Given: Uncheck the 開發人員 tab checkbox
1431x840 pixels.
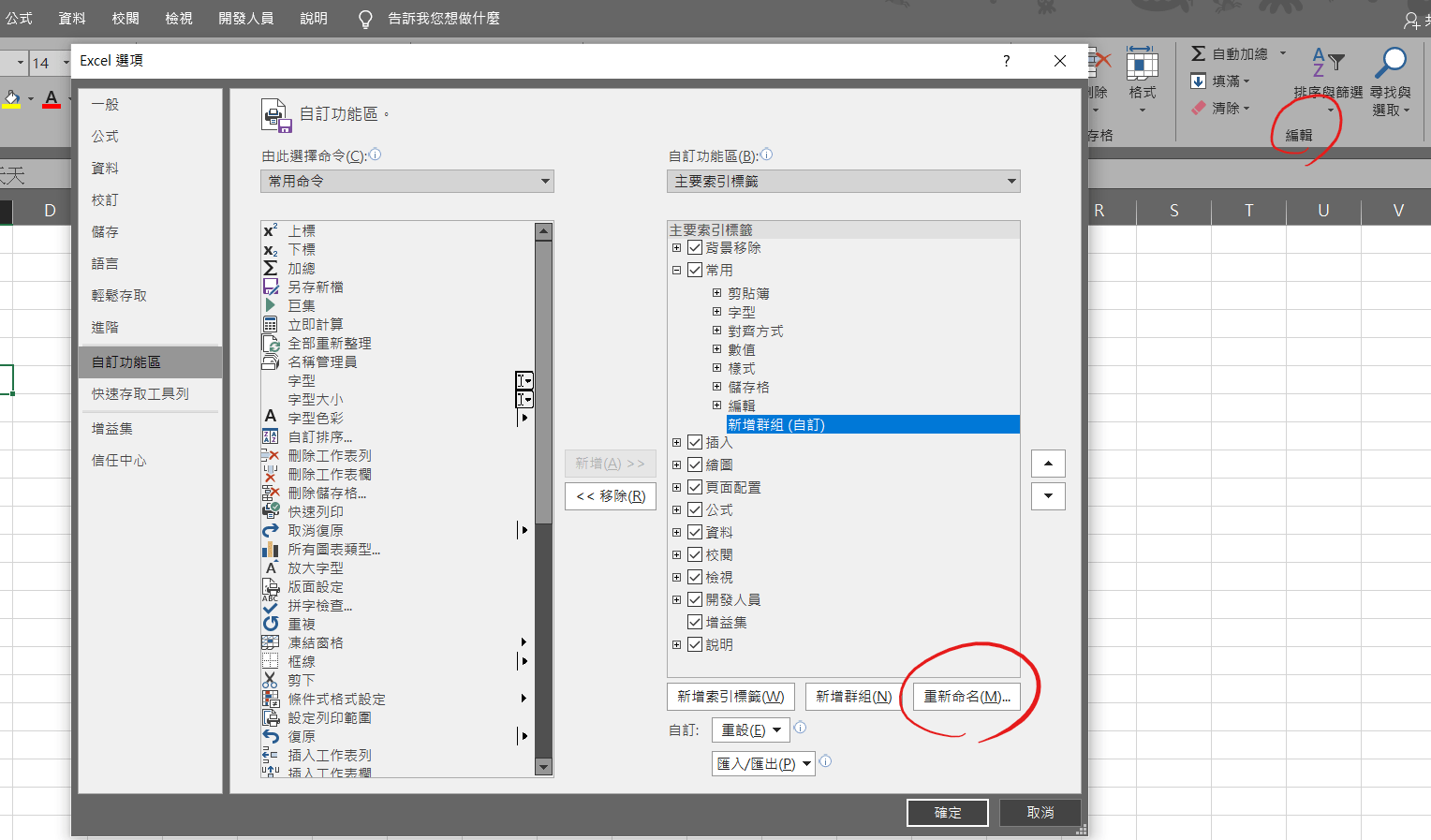Looking at the screenshot, I should [x=695, y=599].
